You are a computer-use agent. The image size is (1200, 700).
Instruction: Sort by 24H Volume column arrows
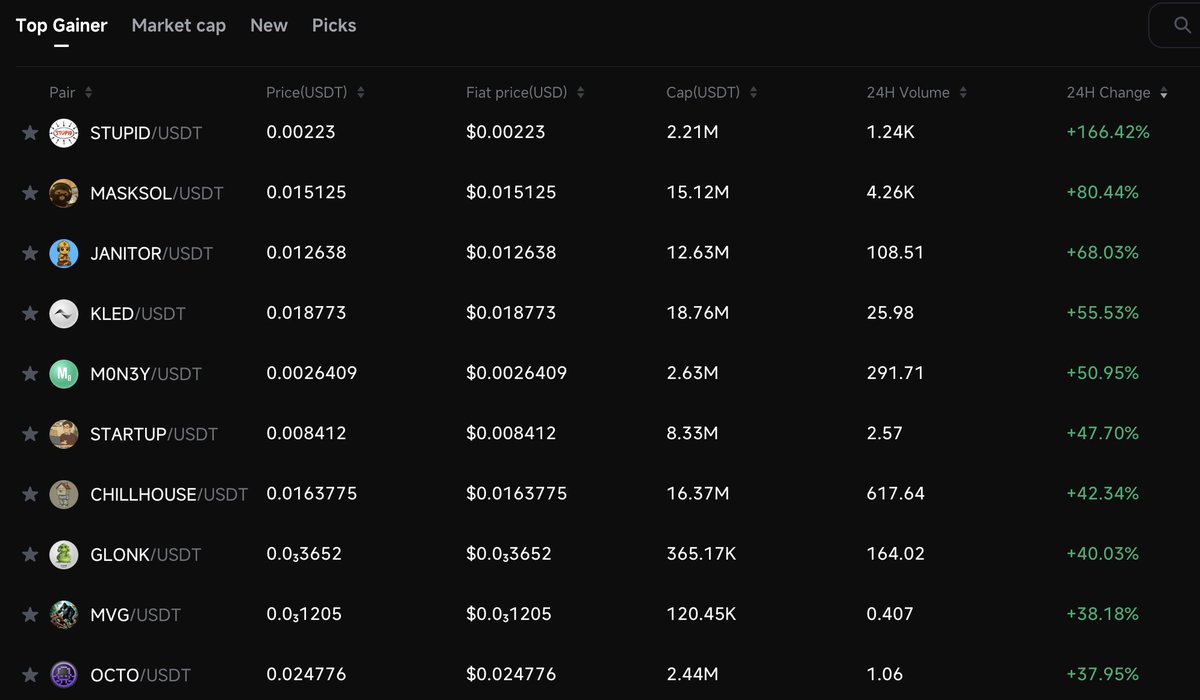click(x=963, y=93)
